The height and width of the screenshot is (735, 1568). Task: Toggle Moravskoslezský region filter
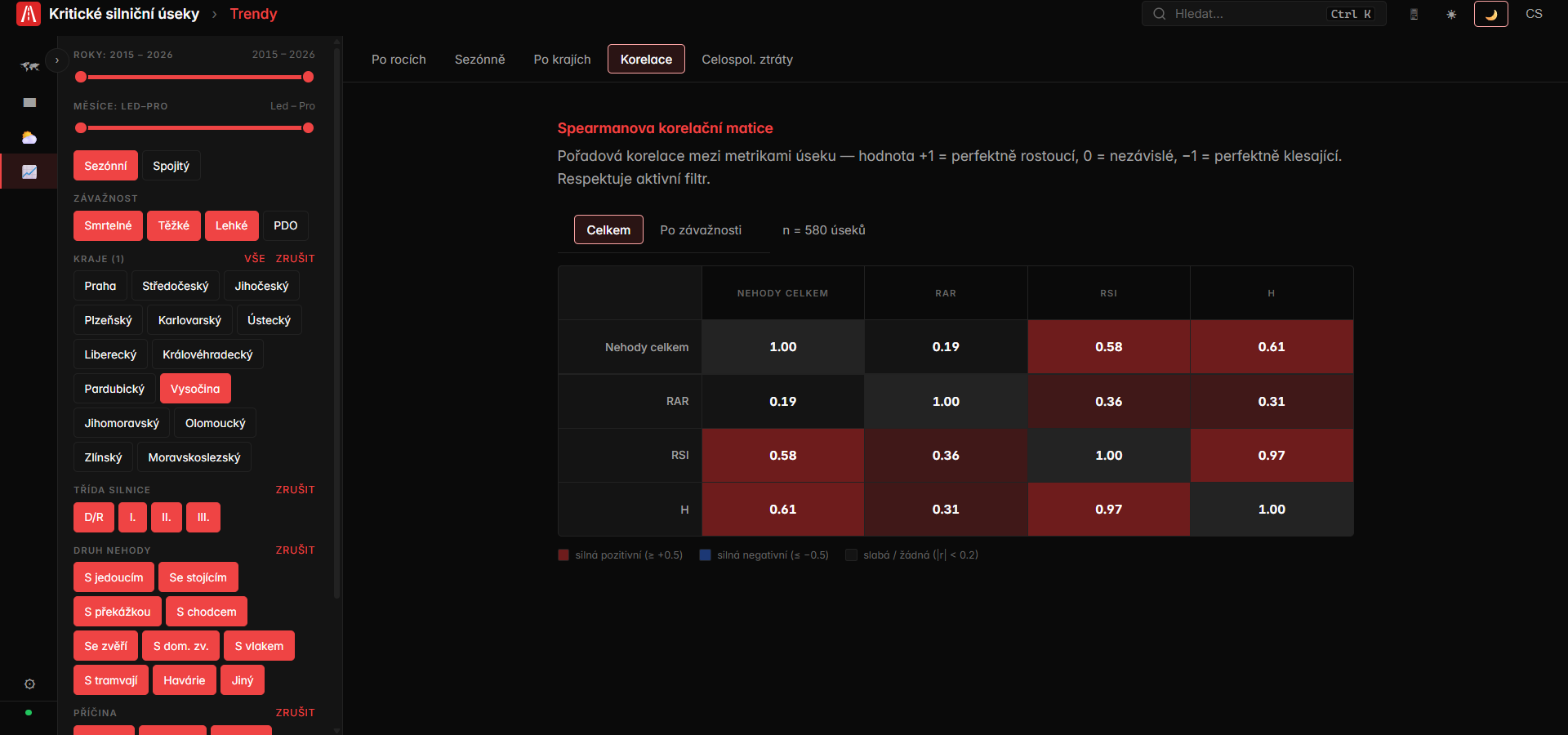point(194,457)
